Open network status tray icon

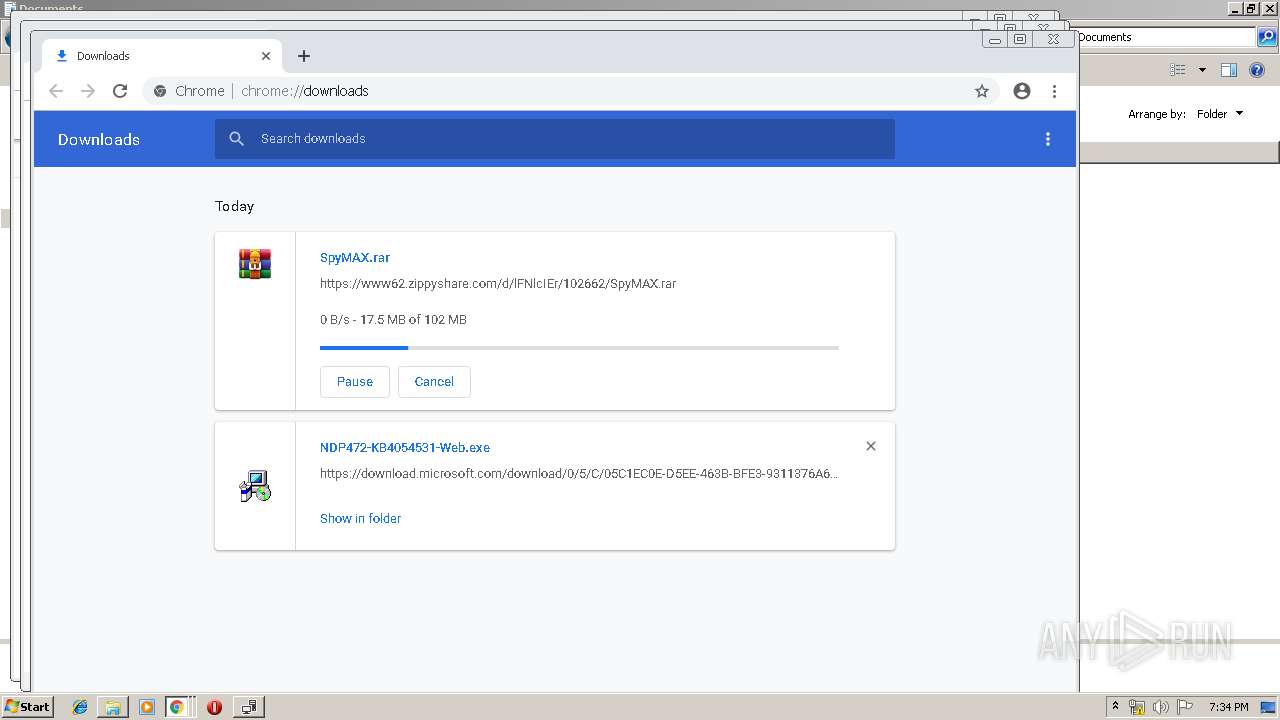point(1137,707)
